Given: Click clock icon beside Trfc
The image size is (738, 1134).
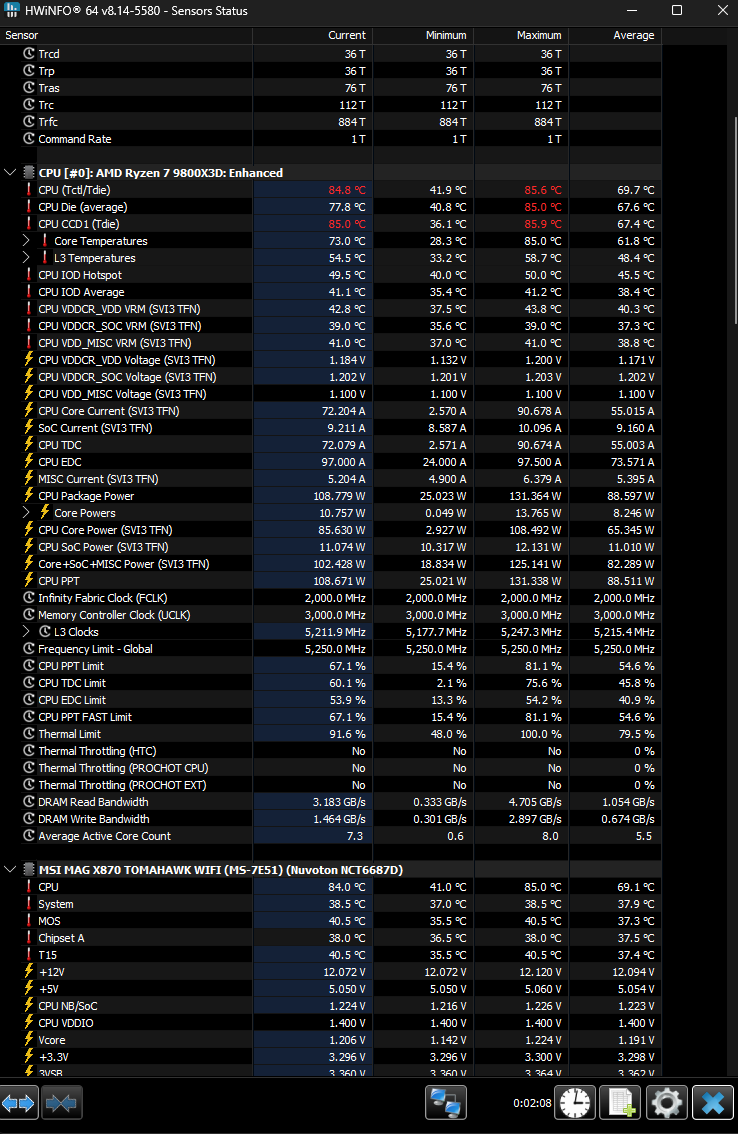Looking at the screenshot, I should (x=29, y=122).
